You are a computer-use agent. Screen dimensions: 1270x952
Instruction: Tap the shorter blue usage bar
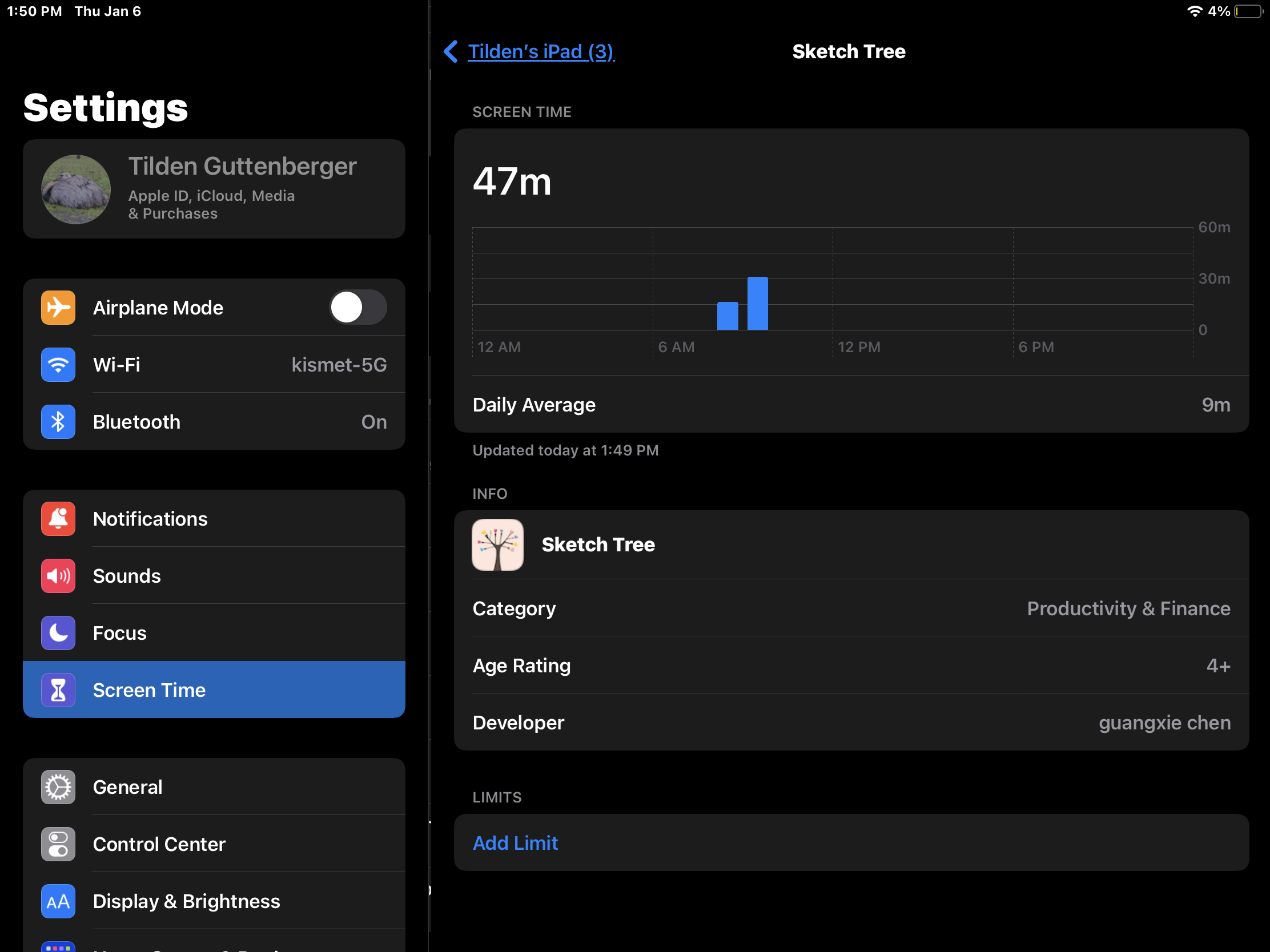pos(728,316)
